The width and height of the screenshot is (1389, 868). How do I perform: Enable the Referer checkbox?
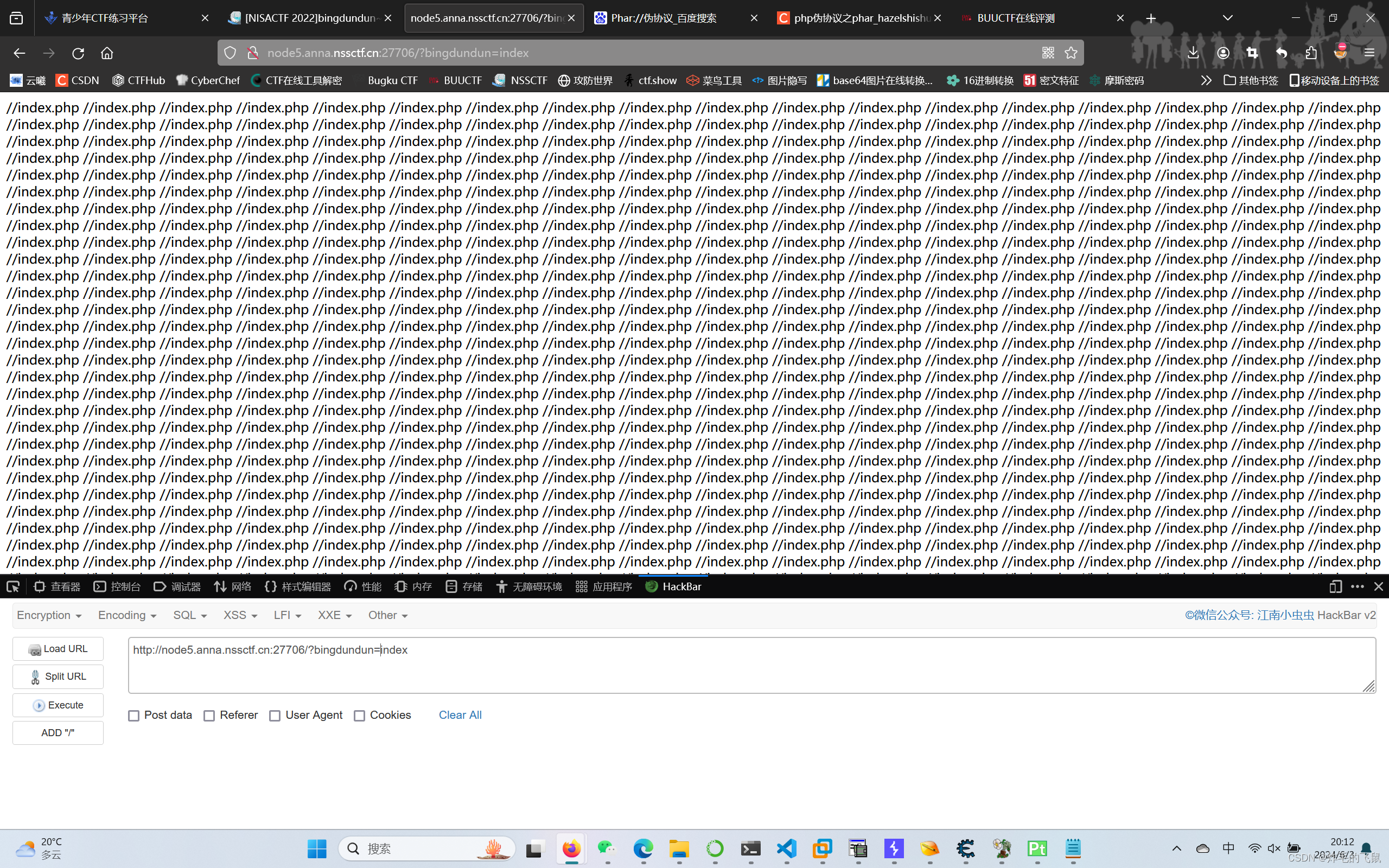click(209, 716)
